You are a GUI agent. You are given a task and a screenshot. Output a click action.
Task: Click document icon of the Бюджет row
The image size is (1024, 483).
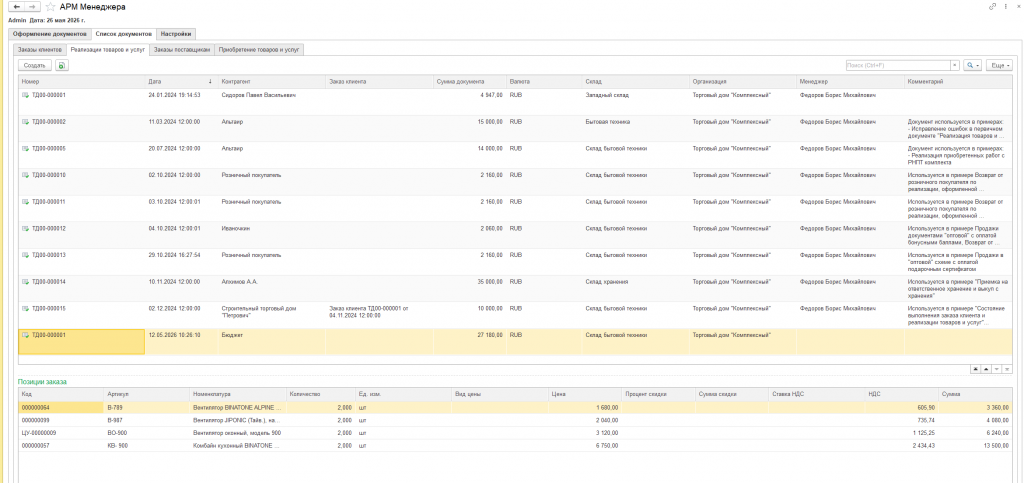pyautogui.click(x=25, y=335)
